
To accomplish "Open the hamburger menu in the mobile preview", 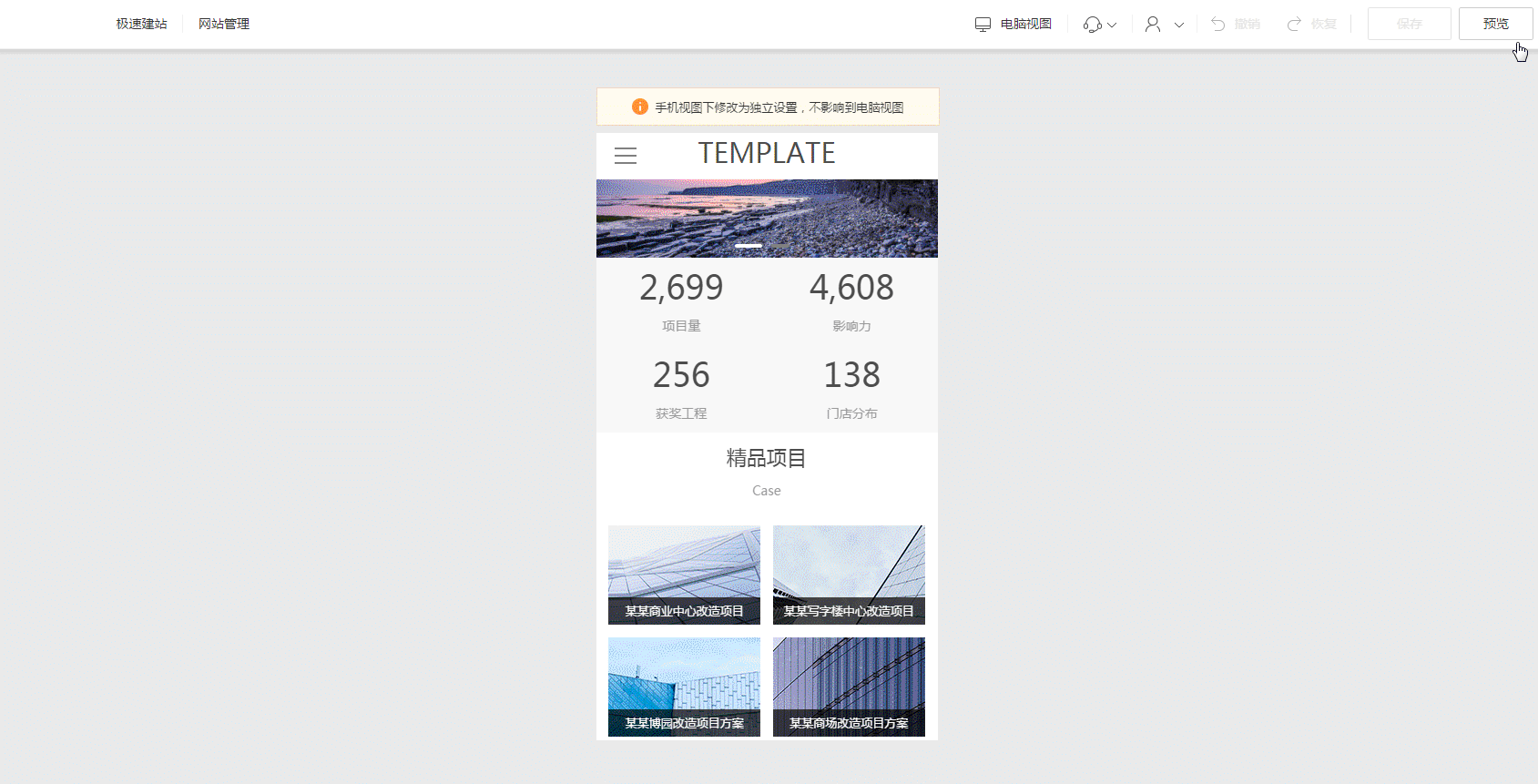I will [626, 156].
